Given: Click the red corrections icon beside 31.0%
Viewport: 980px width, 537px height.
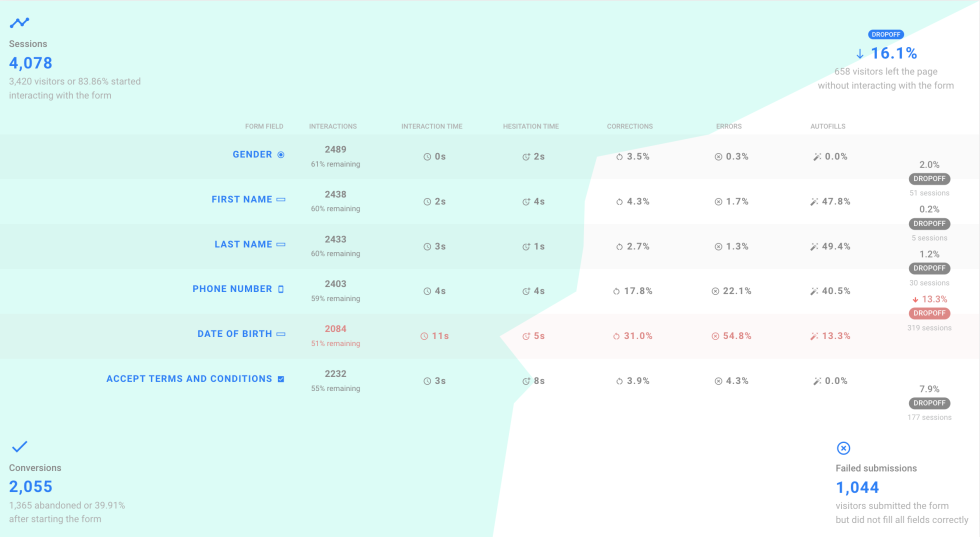Looking at the screenshot, I should point(616,336).
